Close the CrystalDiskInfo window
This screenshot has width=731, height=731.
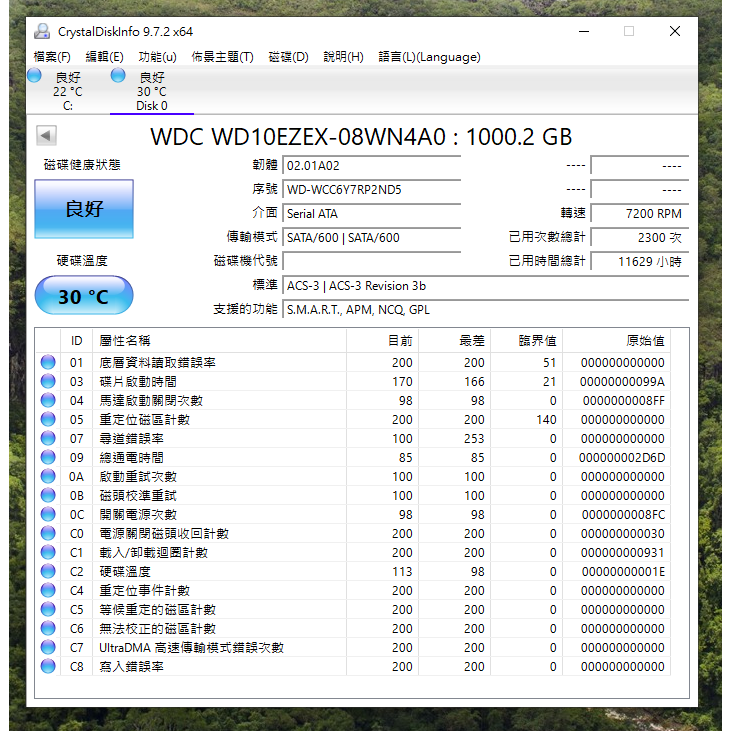tap(675, 32)
